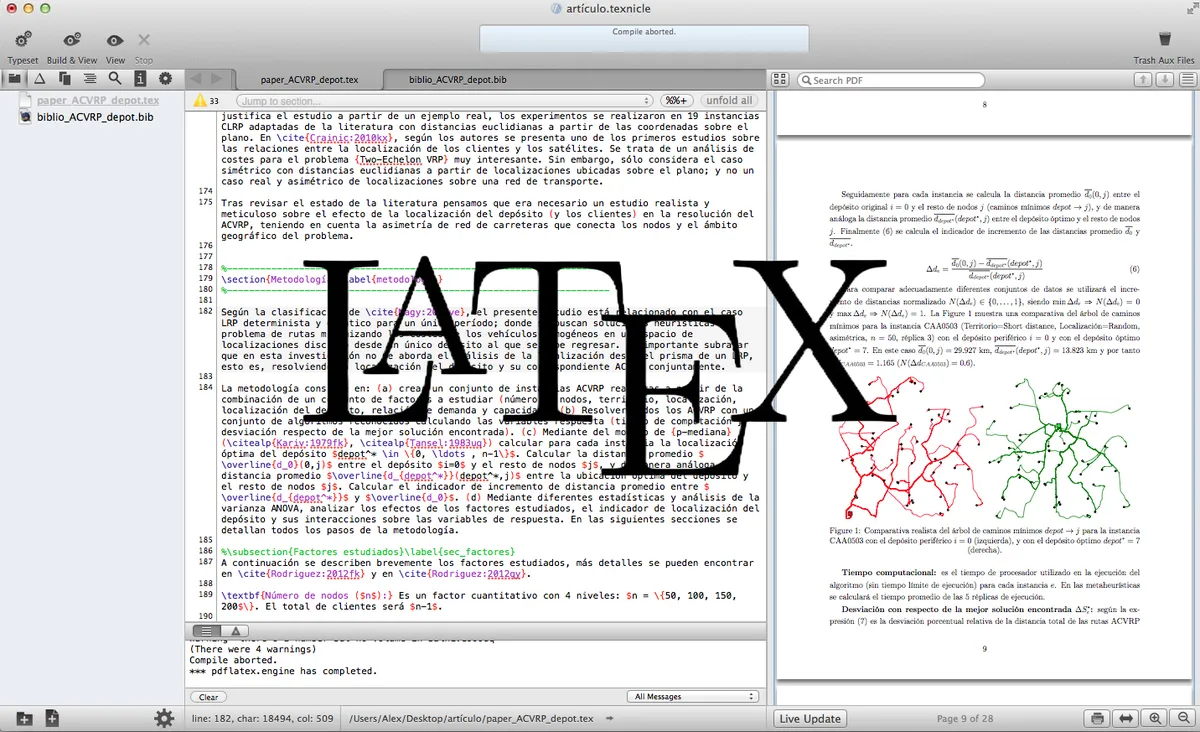Image resolution: width=1200 pixels, height=732 pixels.
Task: Click the %%+ comment marker button
Action: tap(677, 100)
